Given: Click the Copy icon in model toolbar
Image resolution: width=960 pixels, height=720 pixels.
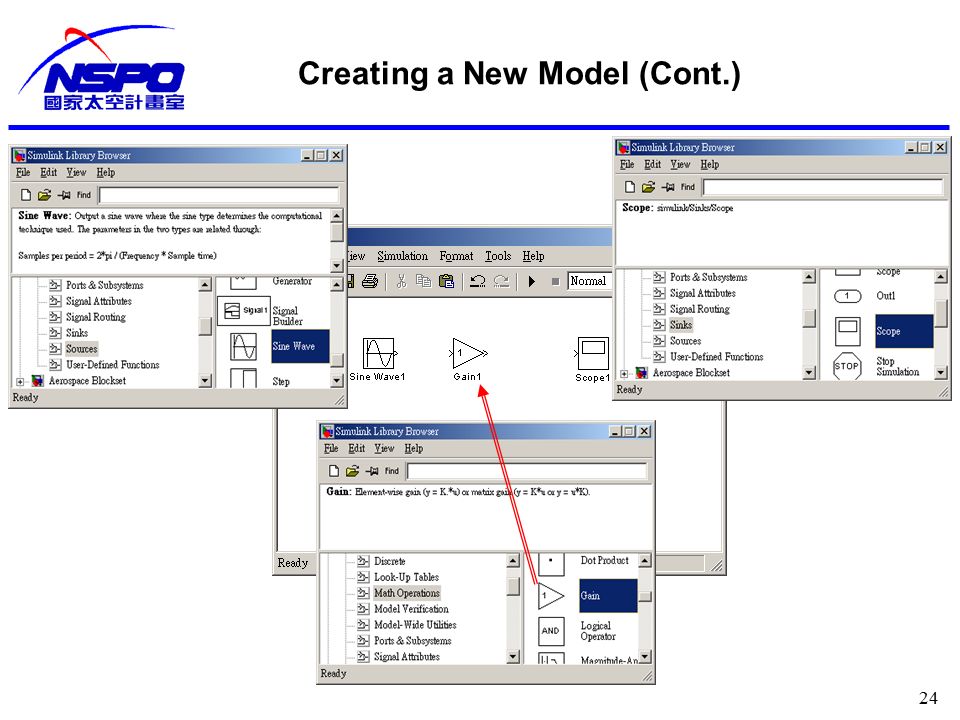Looking at the screenshot, I should 423,281.
